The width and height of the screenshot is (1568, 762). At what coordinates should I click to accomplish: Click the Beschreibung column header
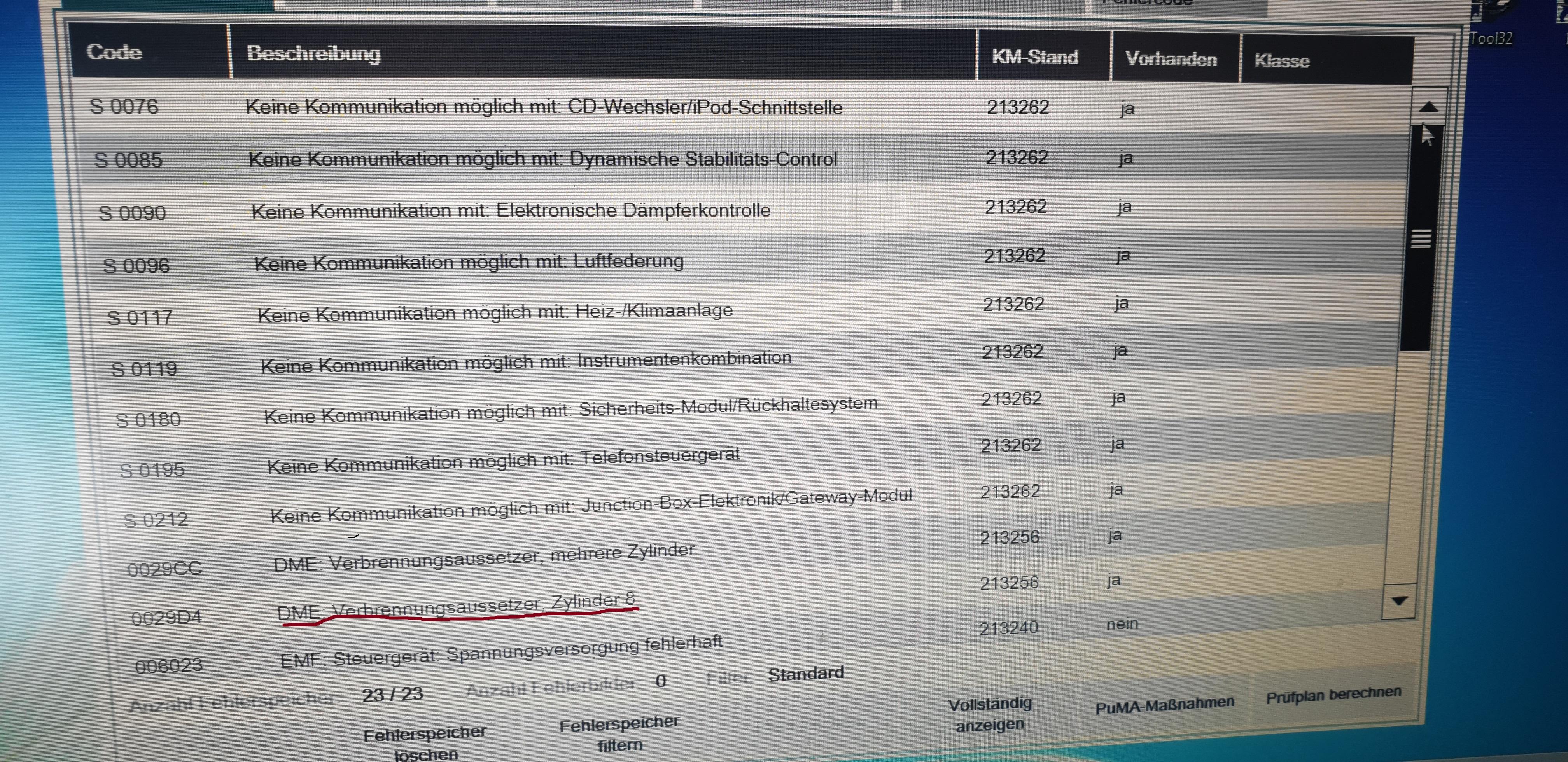pos(313,54)
